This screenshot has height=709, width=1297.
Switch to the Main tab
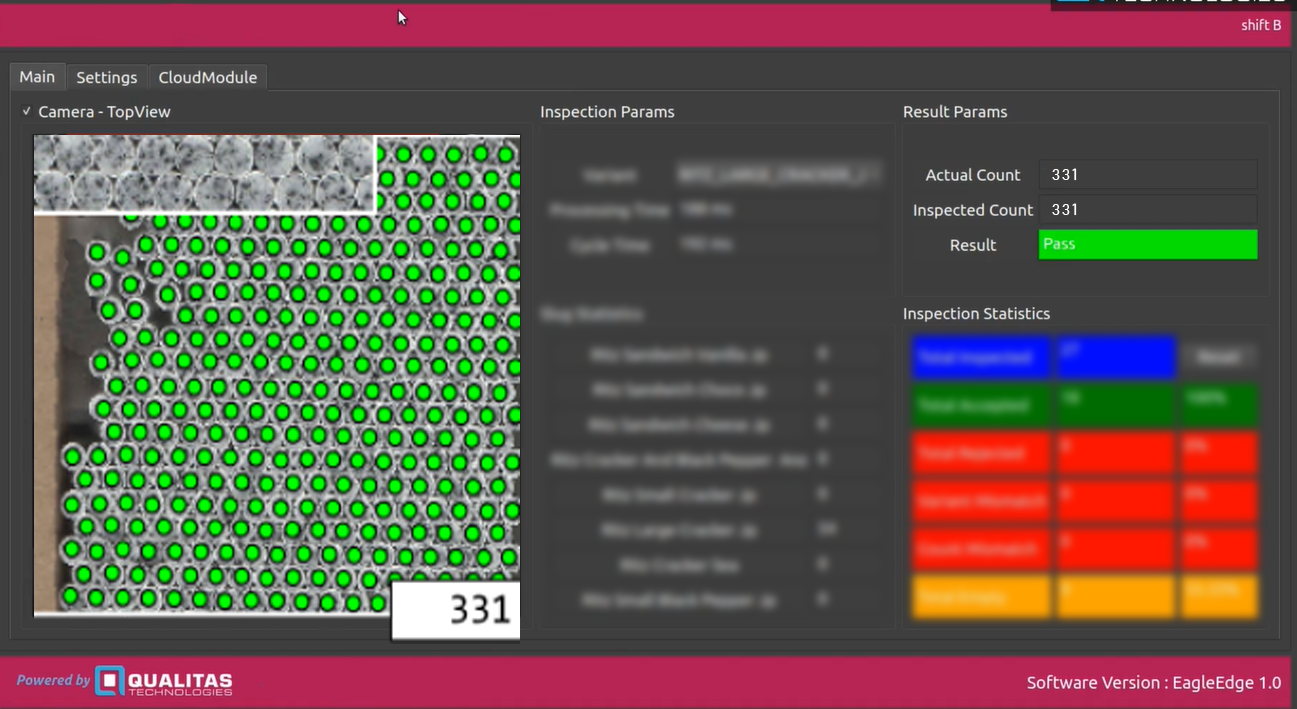(x=37, y=77)
